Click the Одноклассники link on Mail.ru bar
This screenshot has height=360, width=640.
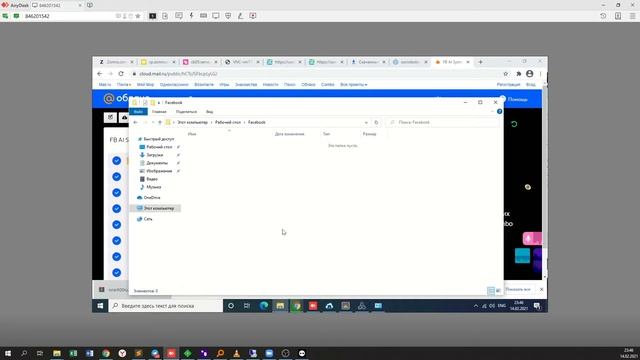pos(174,84)
